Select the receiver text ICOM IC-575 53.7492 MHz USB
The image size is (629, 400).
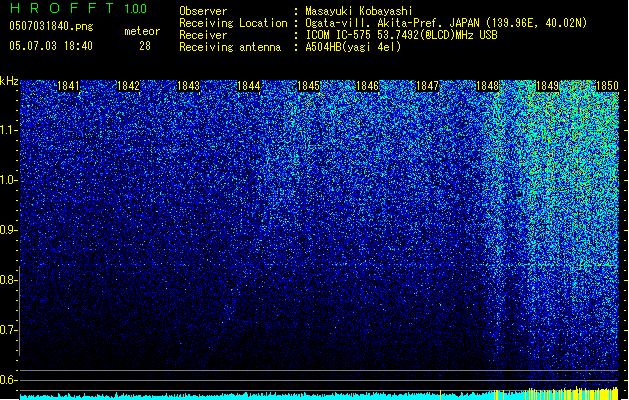(401, 35)
